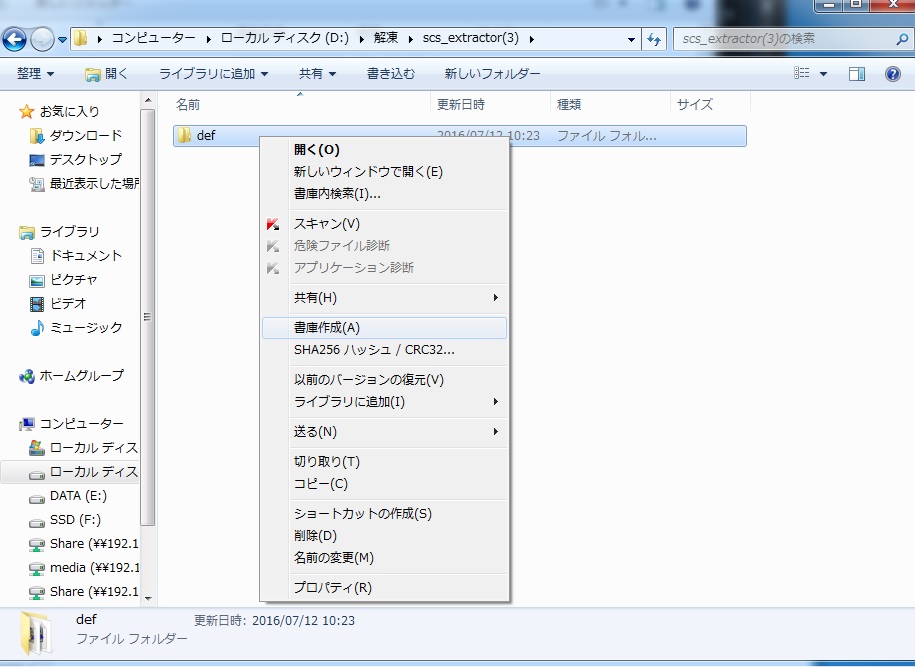Click the Back navigation arrow
The height and width of the screenshot is (667, 915).
pyautogui.click(x=15, y=39)
